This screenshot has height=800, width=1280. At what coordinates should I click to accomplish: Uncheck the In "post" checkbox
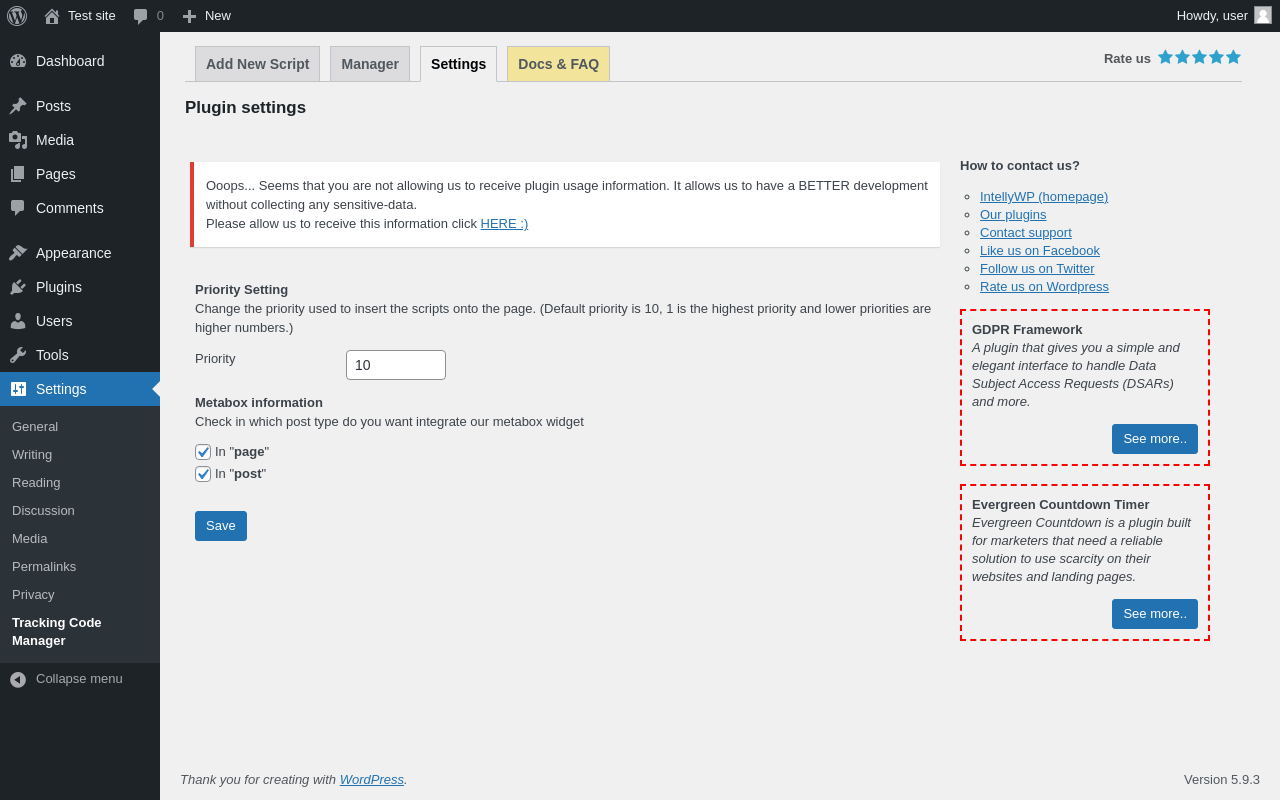(203, 474)
